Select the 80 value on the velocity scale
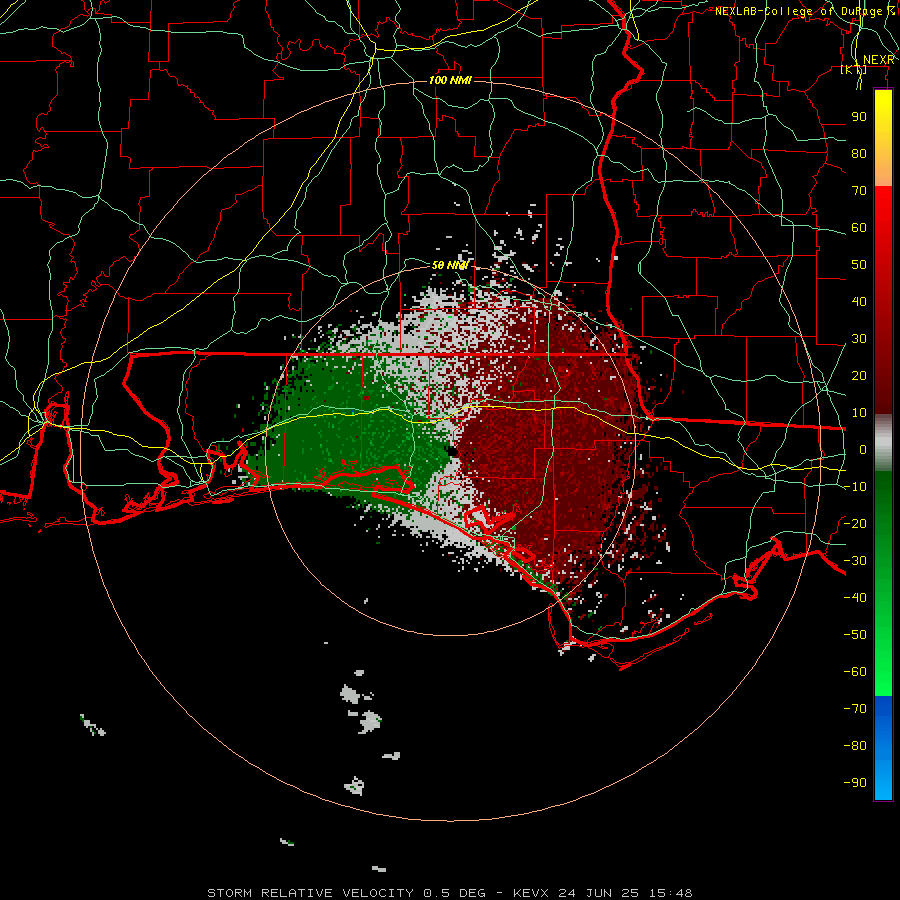The width and height of the screenshot is (900, 900). pyautogui.click(x=859, y=153)
